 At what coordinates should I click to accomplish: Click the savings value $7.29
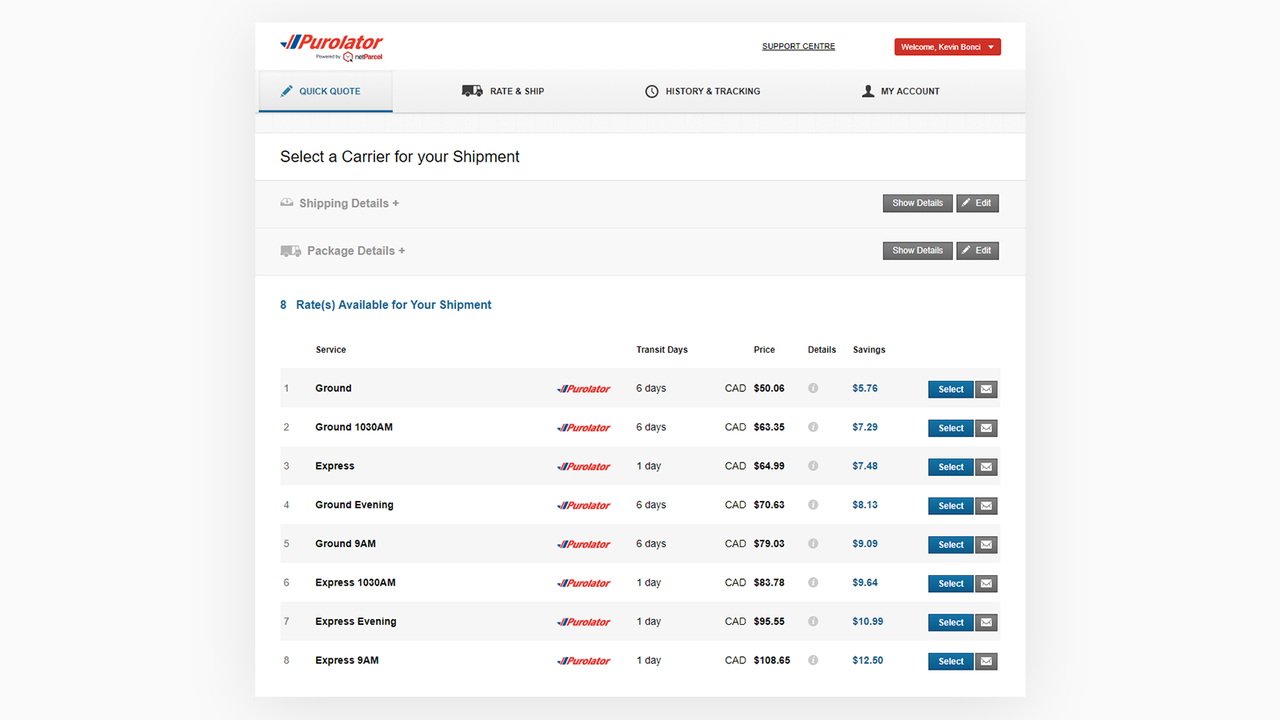click(x=865, y=427)
